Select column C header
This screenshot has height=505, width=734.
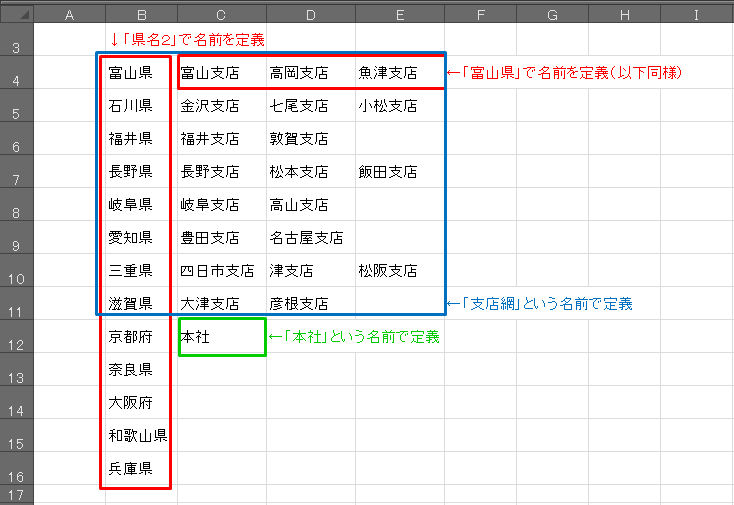coord(222,15)
